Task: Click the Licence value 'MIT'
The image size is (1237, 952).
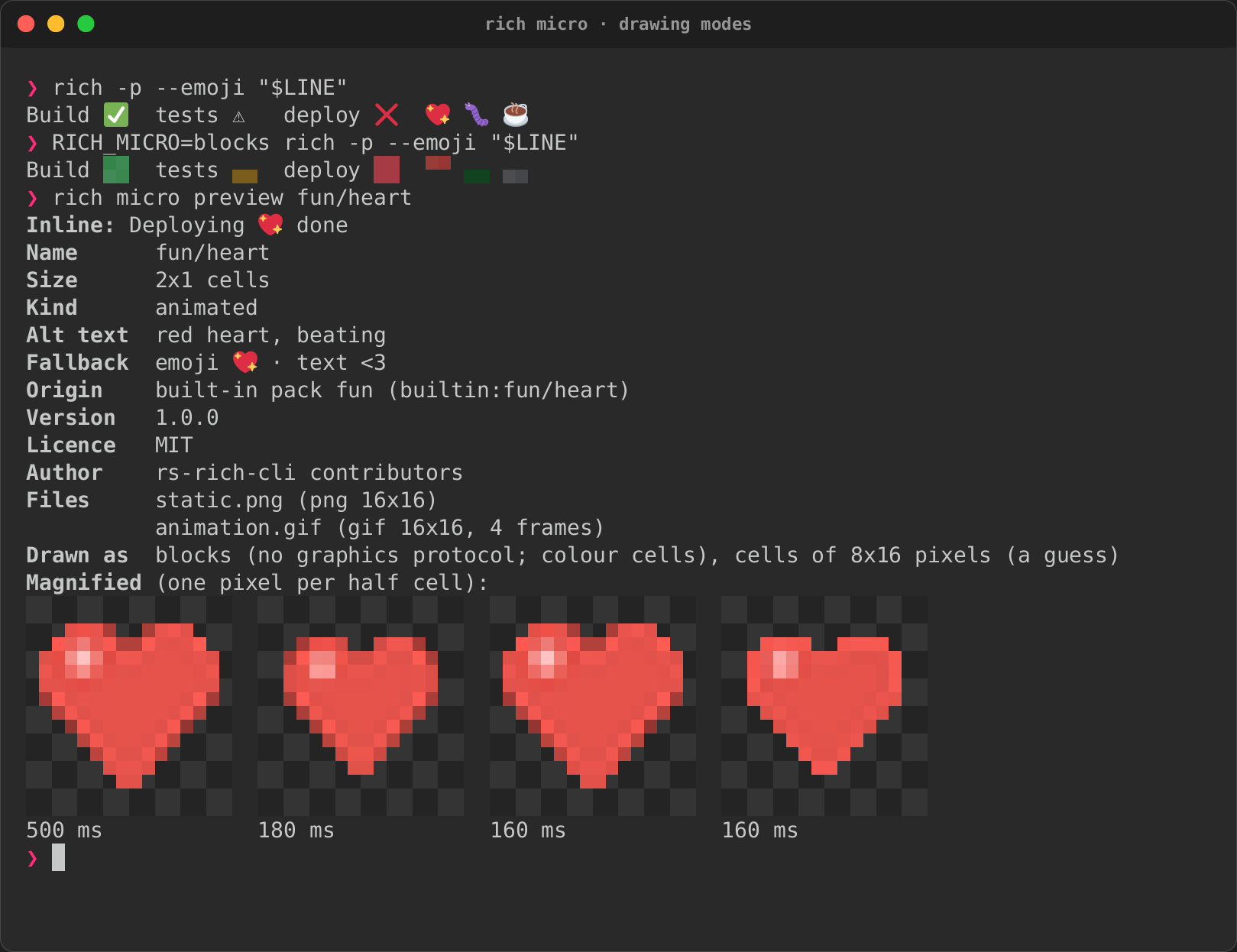Action: click(174, 445)
